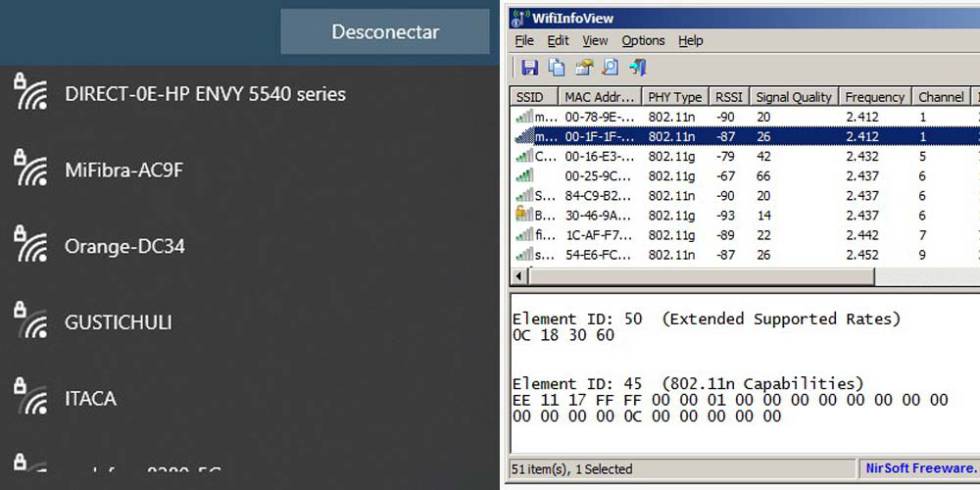Open the File menu
The image size is (980, 490).
pyautogui.click(x=524, y=41)
